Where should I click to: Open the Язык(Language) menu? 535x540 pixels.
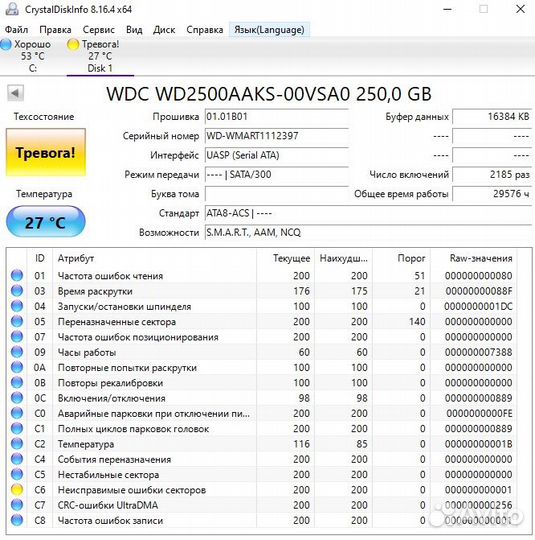(269, 30)
